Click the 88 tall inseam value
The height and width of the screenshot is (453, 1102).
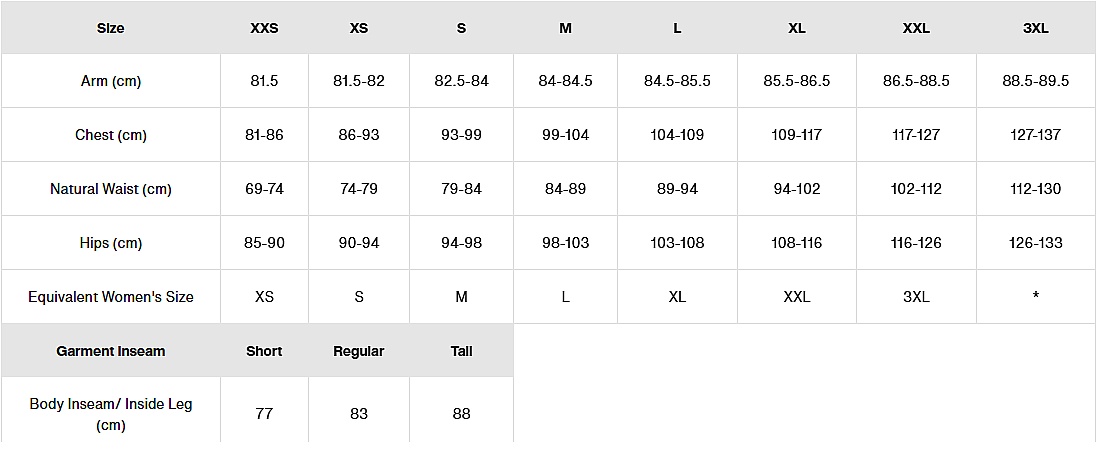click(461, 414)
